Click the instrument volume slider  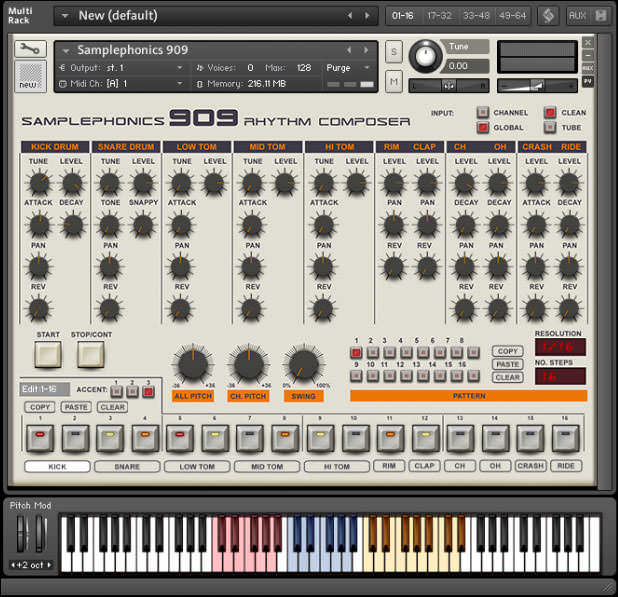coord(537,86)
